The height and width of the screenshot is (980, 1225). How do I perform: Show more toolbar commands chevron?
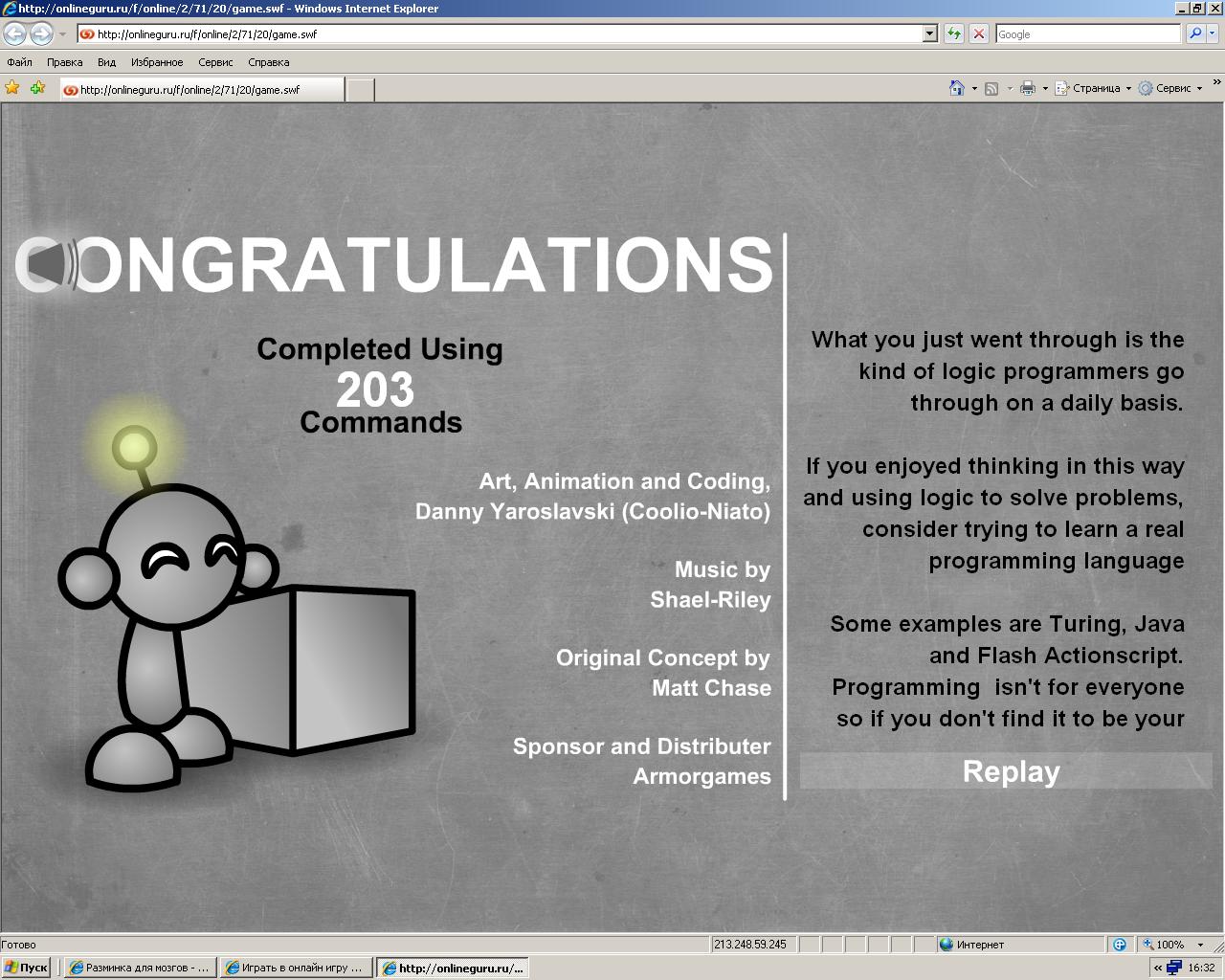(x=1216, y=84)
